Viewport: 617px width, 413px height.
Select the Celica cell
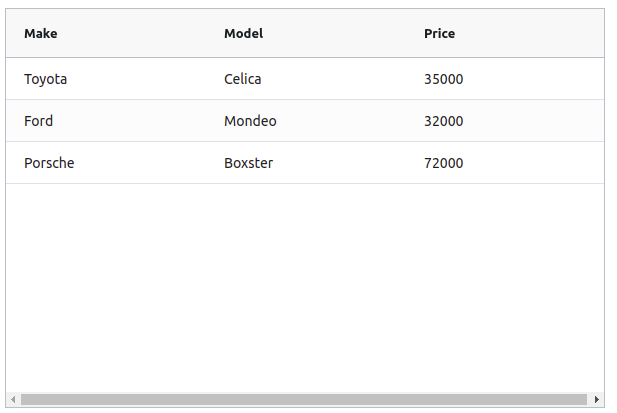point(243,79)
